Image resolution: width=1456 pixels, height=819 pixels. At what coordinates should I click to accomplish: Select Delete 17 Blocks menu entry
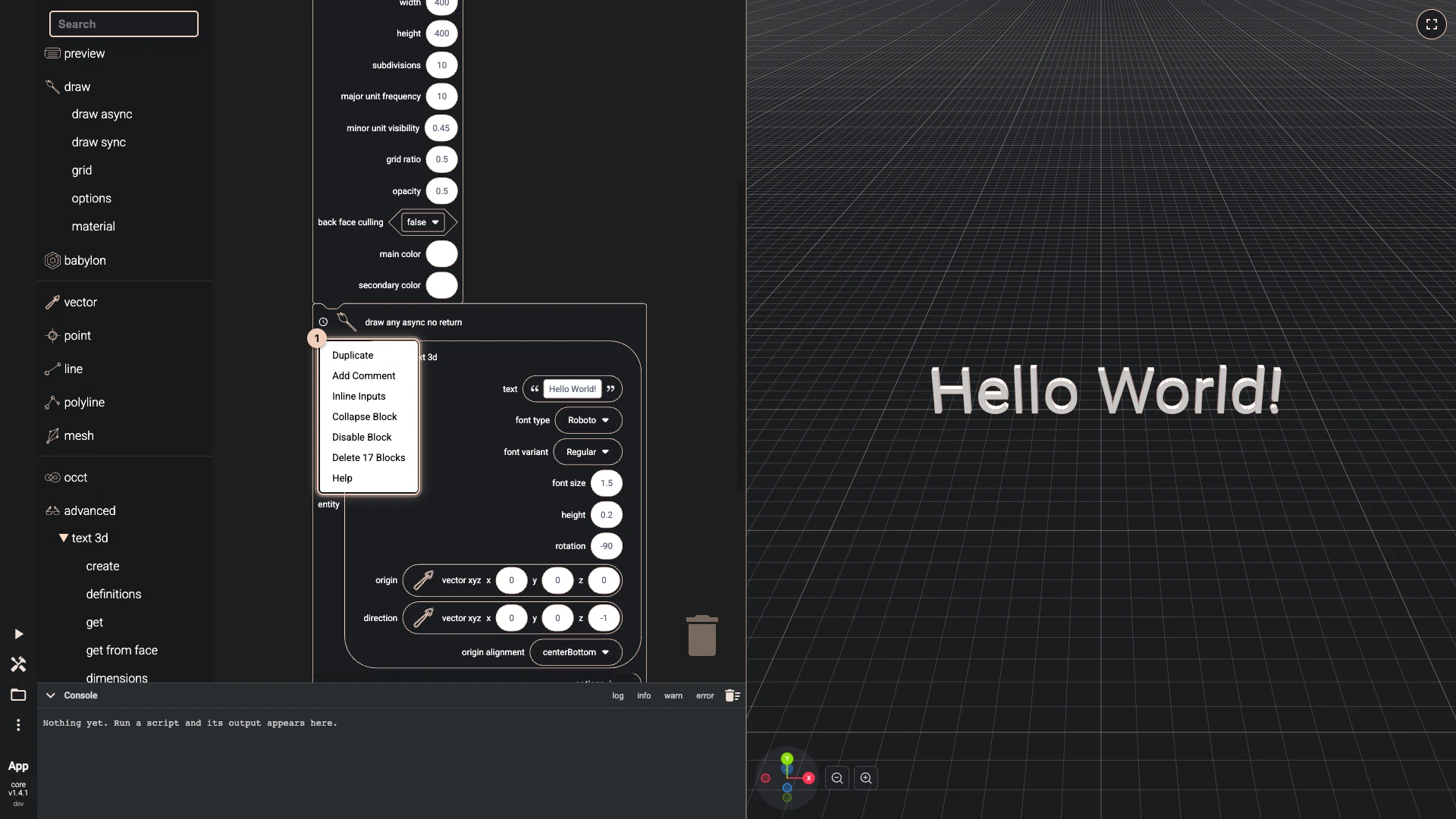[x=369, y=458]
